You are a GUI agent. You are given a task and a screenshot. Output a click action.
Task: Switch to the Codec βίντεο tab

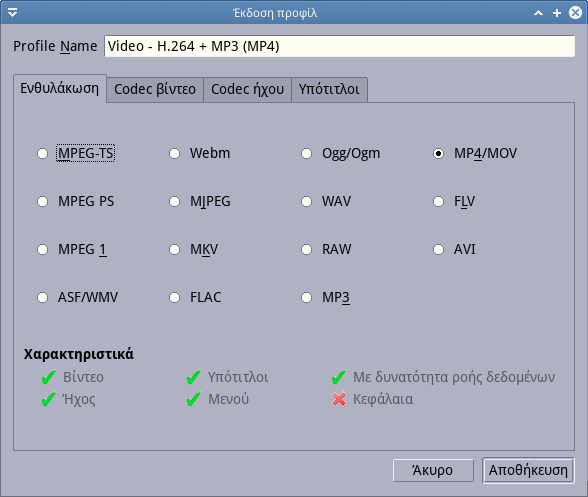pyautogui.click(x=155, y=89)
